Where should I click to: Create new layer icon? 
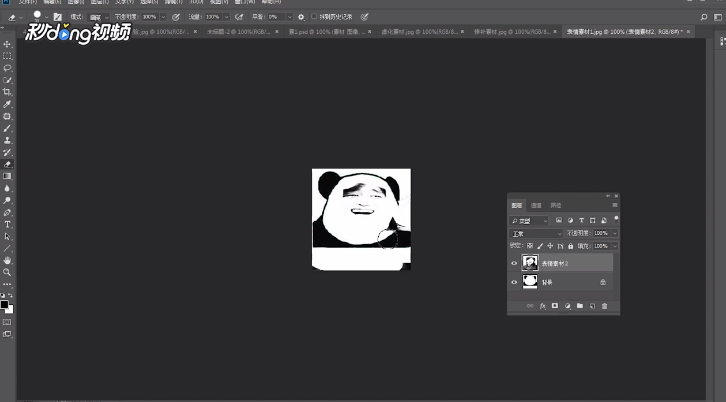coord(592,306)
